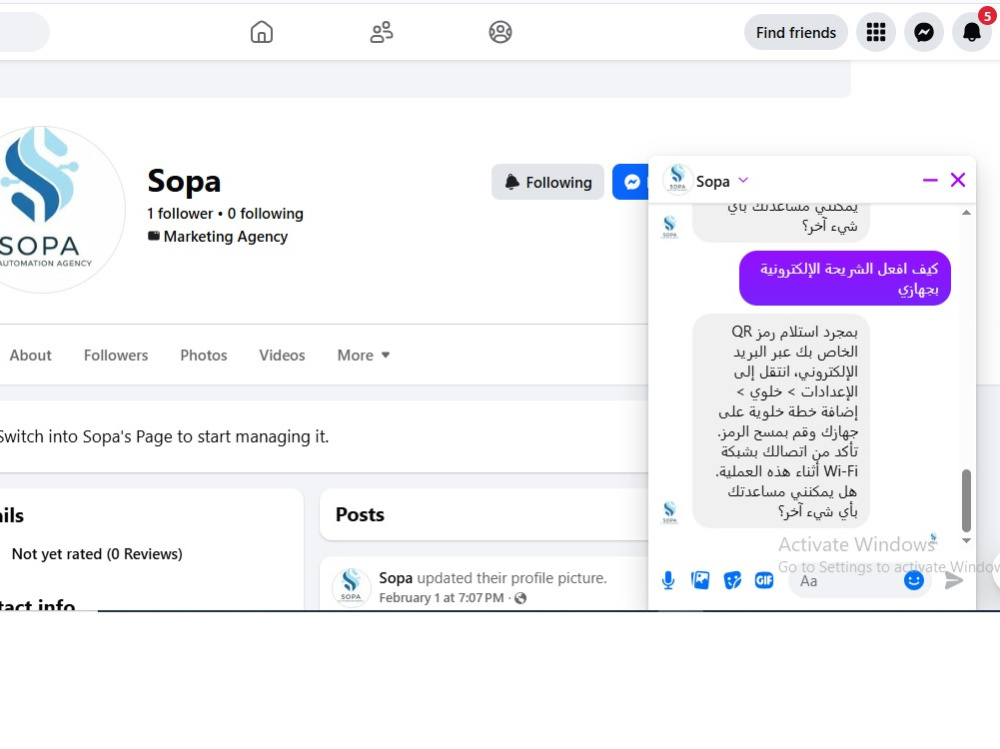Click the QR code reply message bubble
Image resolution: width=1000 pixels, height=749 pixels.
click(781, 420)
